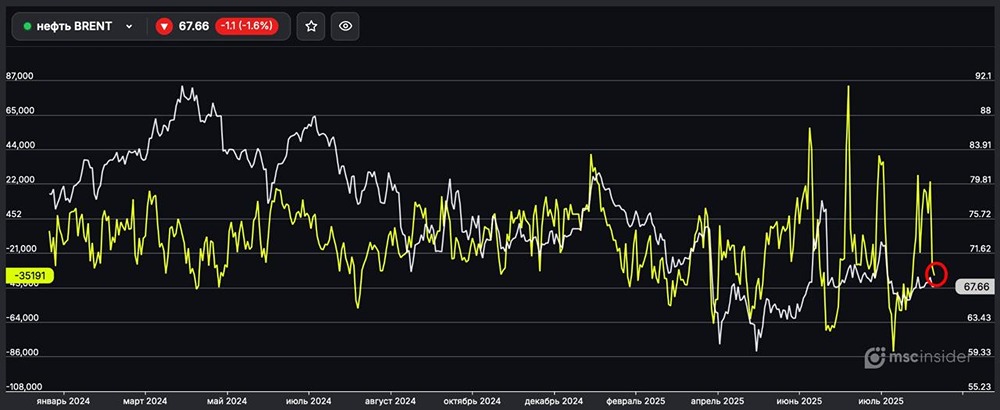Viewport: 1000px width, 410px height.
Task: Click the 83.91 right axis value
Action: (978, 145)
